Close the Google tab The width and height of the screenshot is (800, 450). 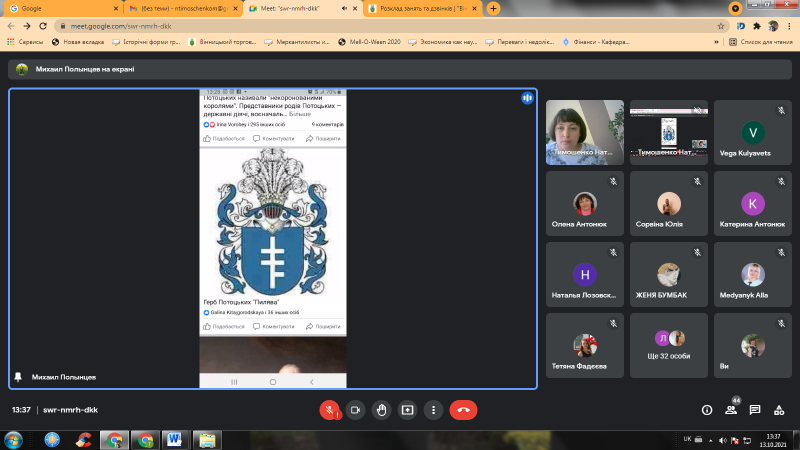[x=116, y=9]
